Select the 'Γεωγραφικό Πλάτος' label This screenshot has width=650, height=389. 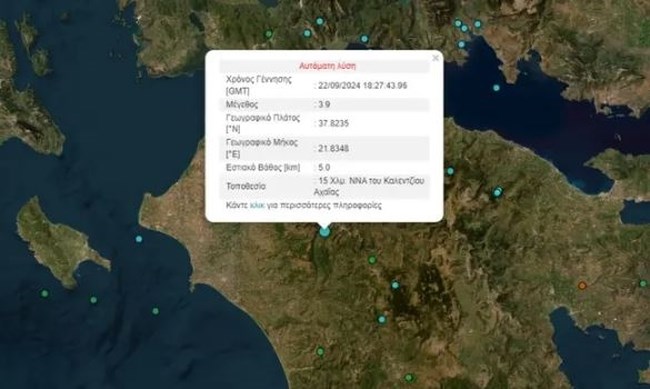tap(263, 118)
